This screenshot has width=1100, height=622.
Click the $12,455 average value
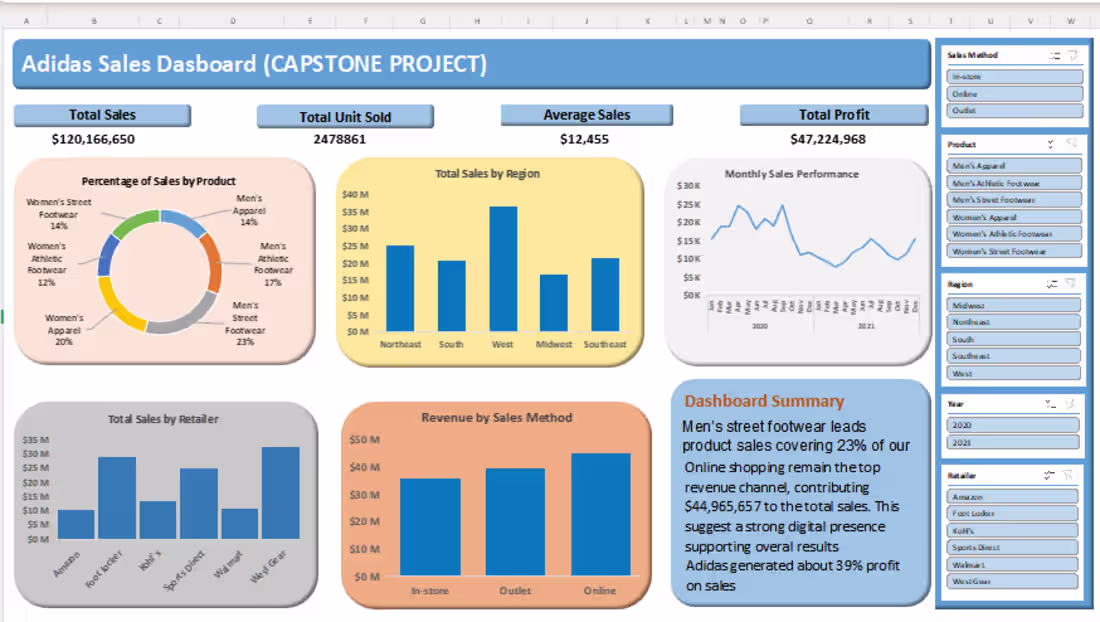(x=584, y=140)
